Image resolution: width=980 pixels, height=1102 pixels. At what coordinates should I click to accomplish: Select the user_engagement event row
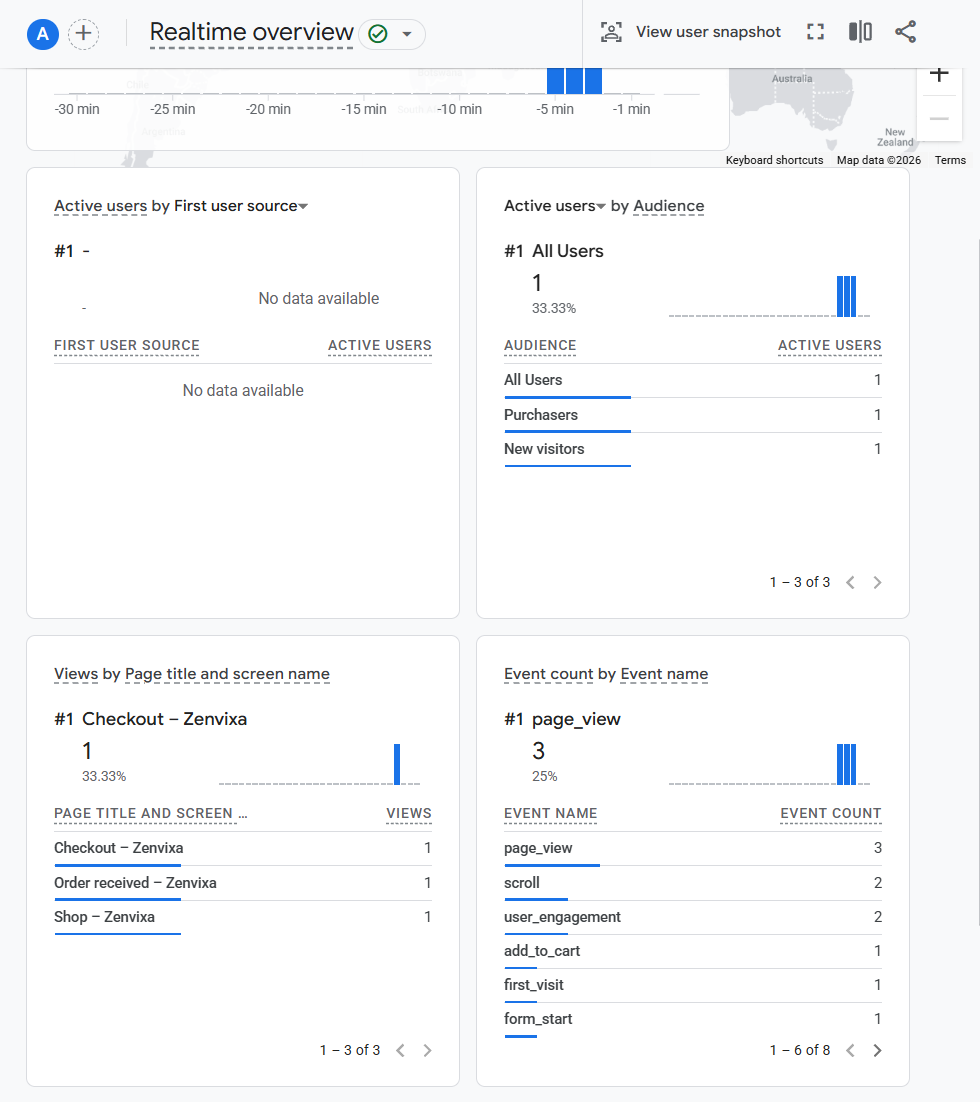coord(692,917)
